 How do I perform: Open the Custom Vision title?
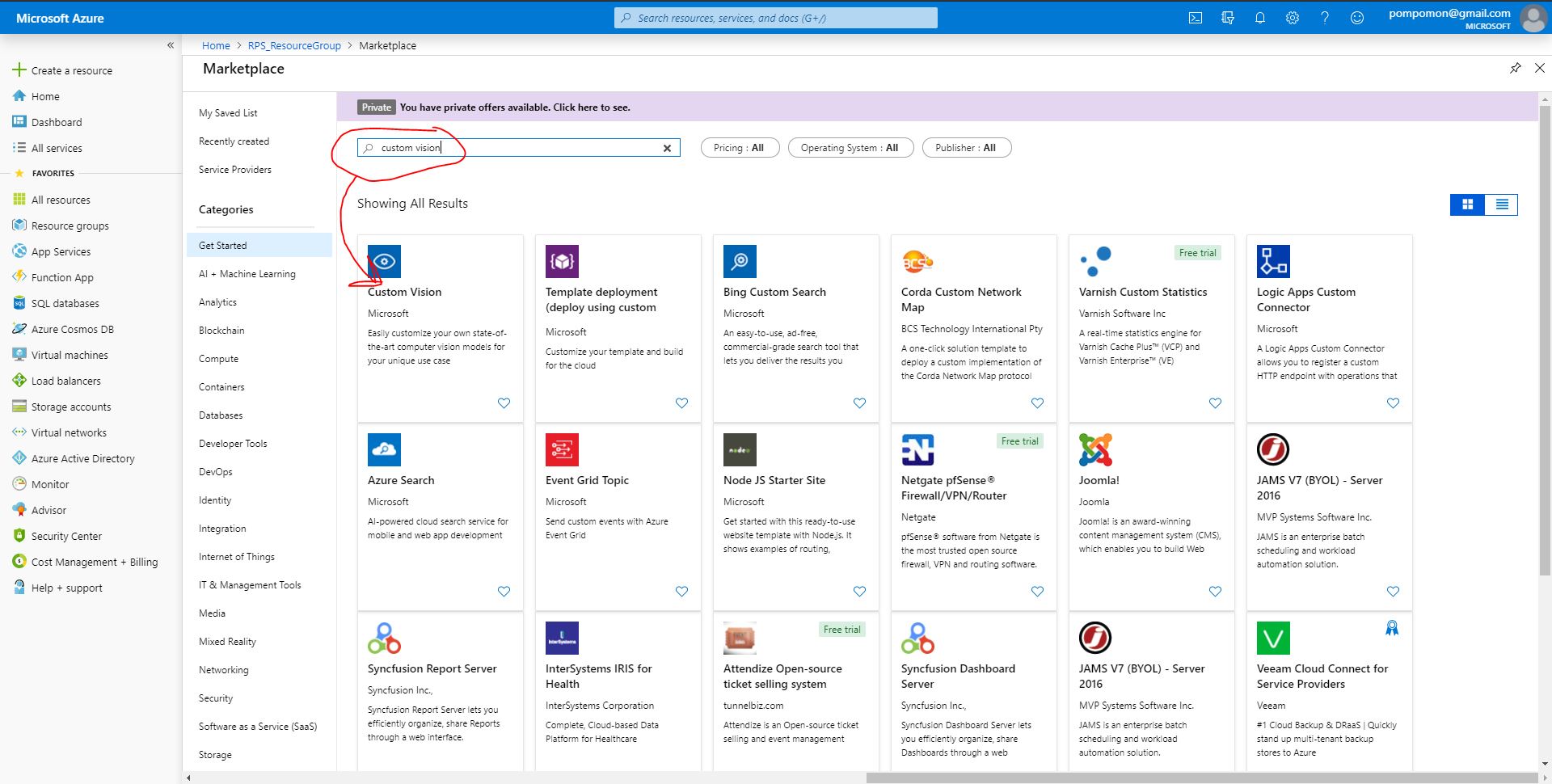(404, 292)
